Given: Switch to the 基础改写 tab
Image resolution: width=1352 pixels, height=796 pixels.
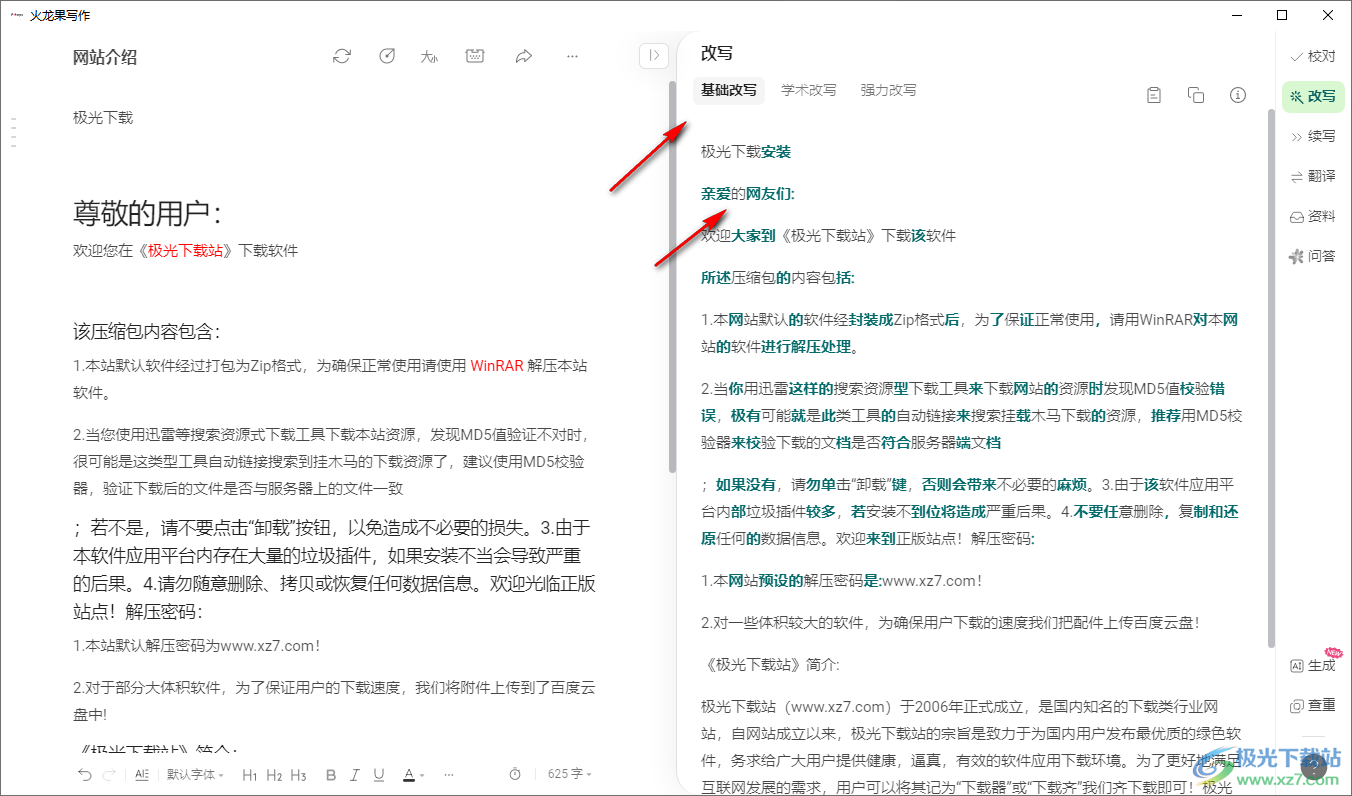Looking at the screenshot, I should pyautogui.click(x=729, y=90).
